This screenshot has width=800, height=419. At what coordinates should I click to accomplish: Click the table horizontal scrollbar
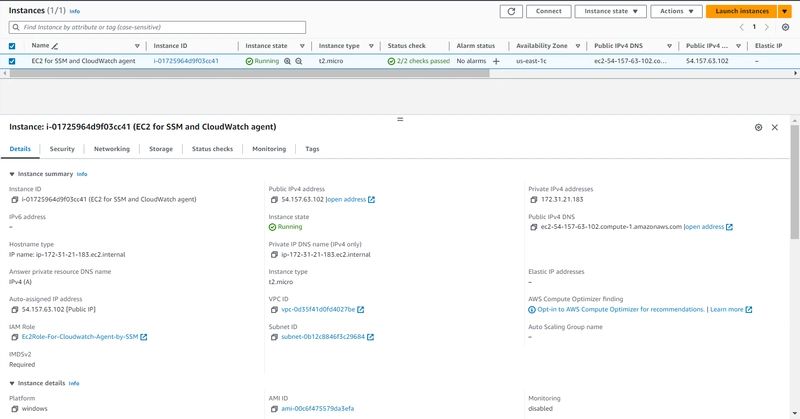(249, 73)
